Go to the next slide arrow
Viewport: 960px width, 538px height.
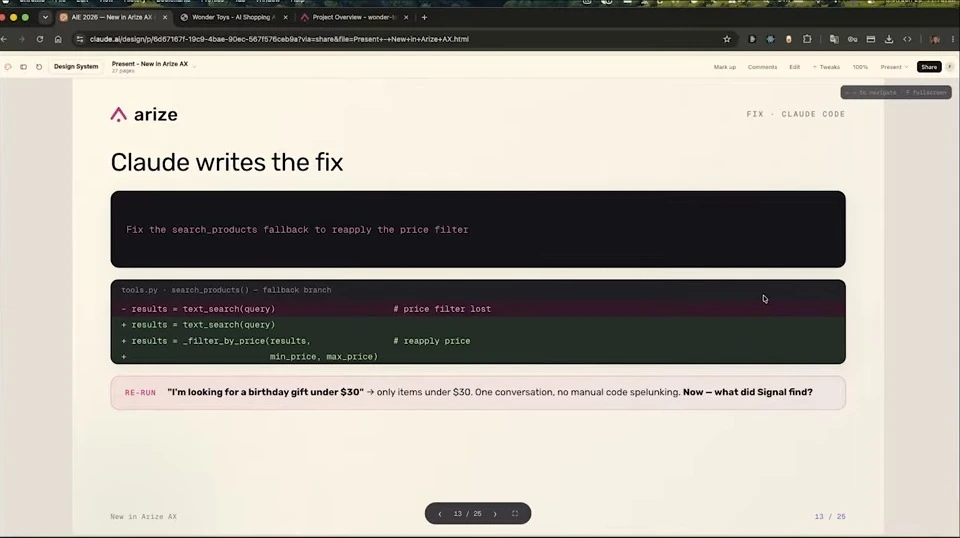(495, 514)
